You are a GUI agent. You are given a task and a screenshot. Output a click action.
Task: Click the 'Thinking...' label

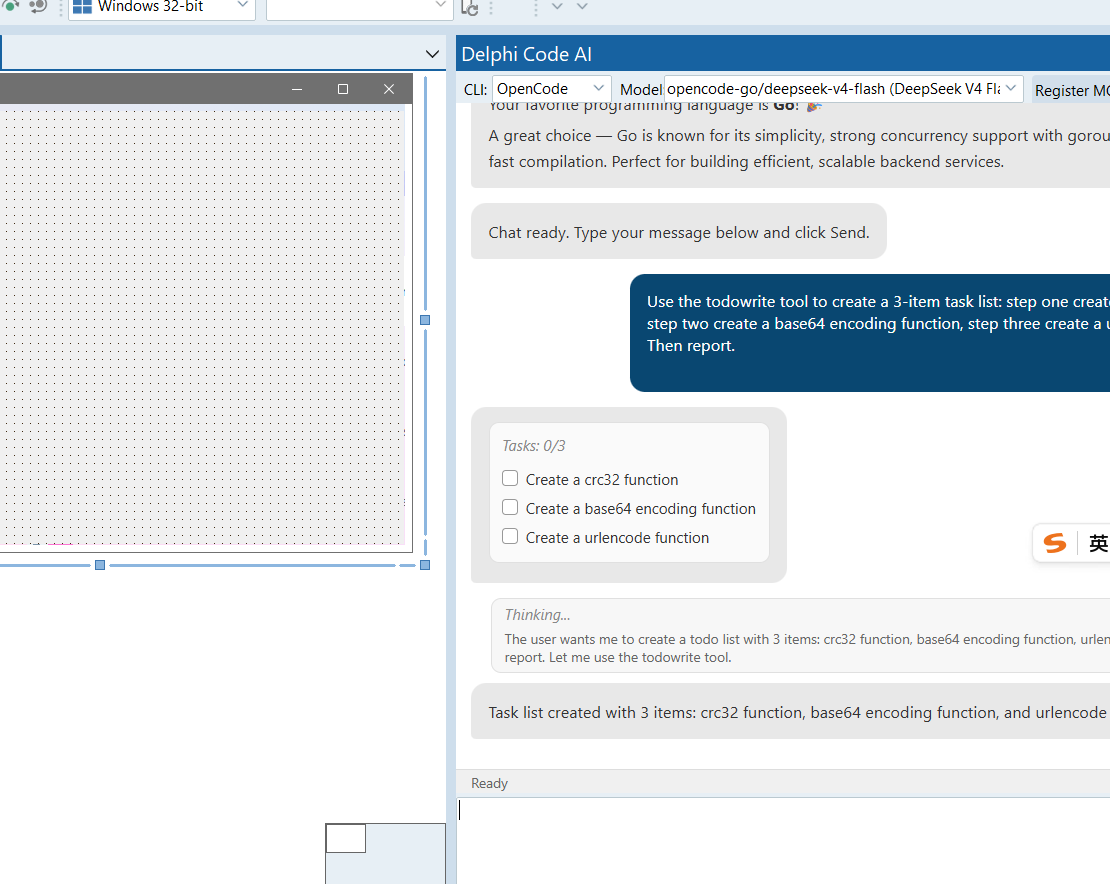(x=537, y=614)
